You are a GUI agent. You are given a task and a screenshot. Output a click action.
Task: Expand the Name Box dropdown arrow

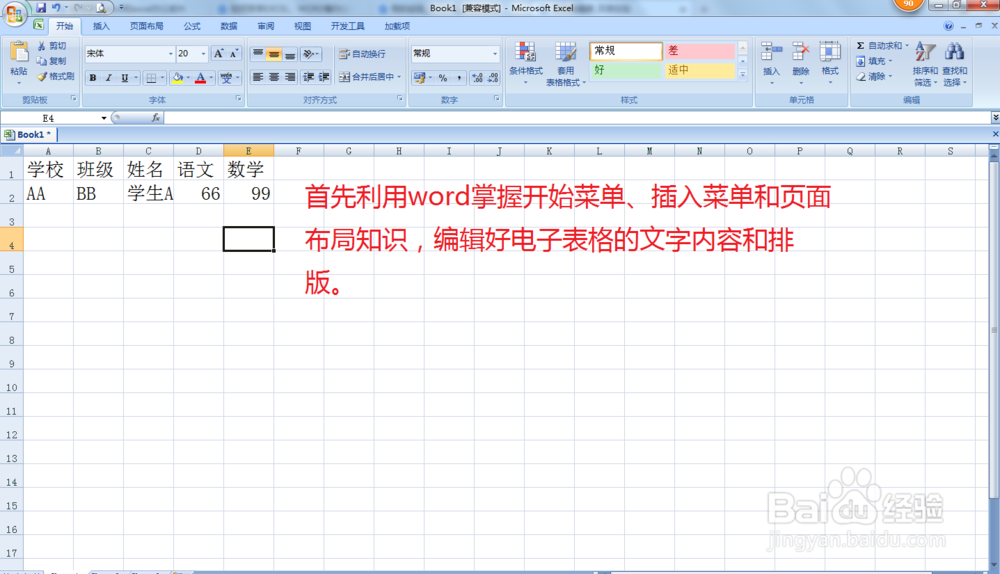pyautogui.click(x=103, y=118)
